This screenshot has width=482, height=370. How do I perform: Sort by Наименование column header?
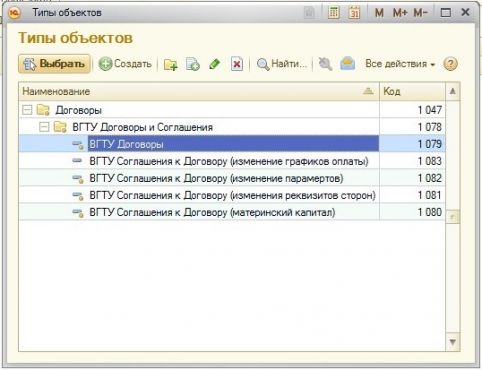point(199,91)
